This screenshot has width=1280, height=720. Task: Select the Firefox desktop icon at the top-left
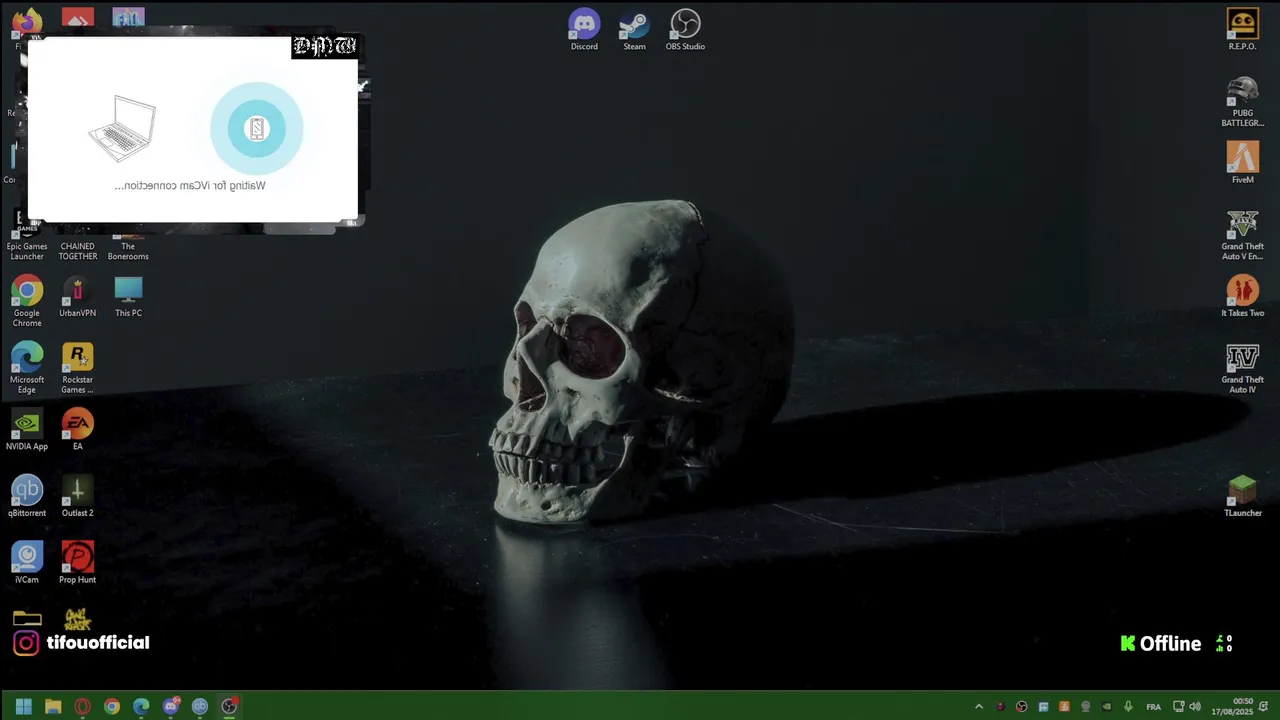click(27, 22)
